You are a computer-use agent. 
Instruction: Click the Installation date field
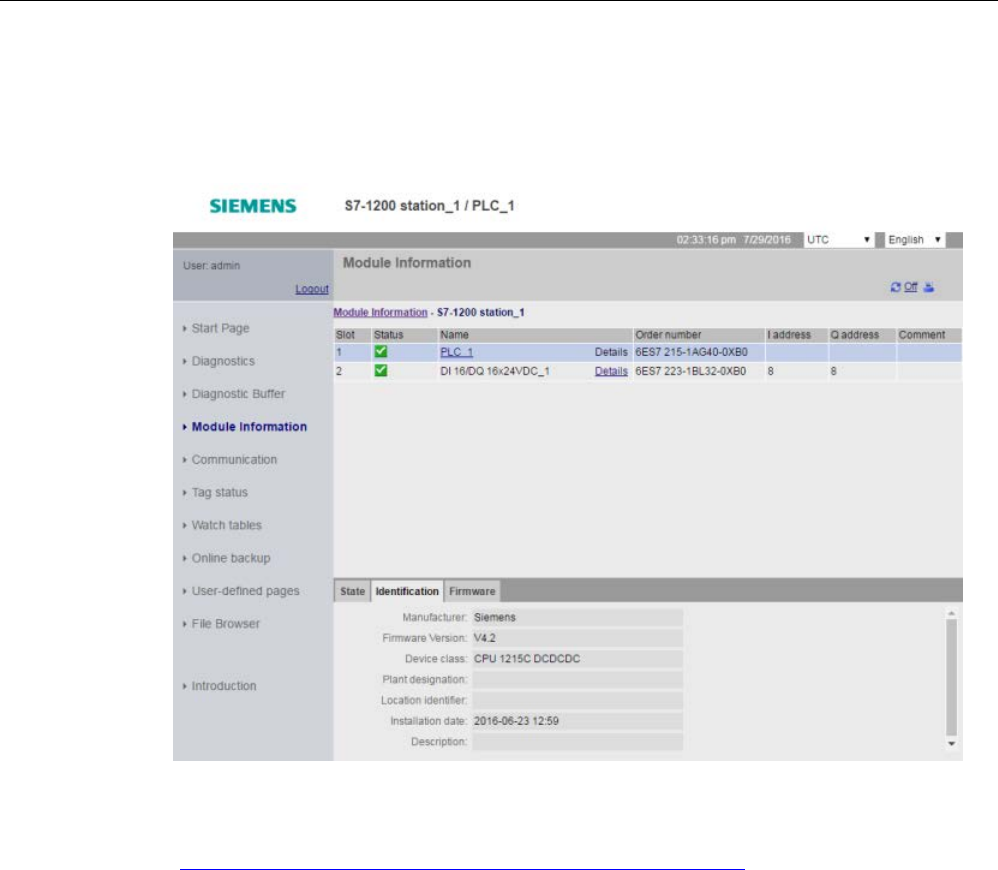tap(577, 721)
